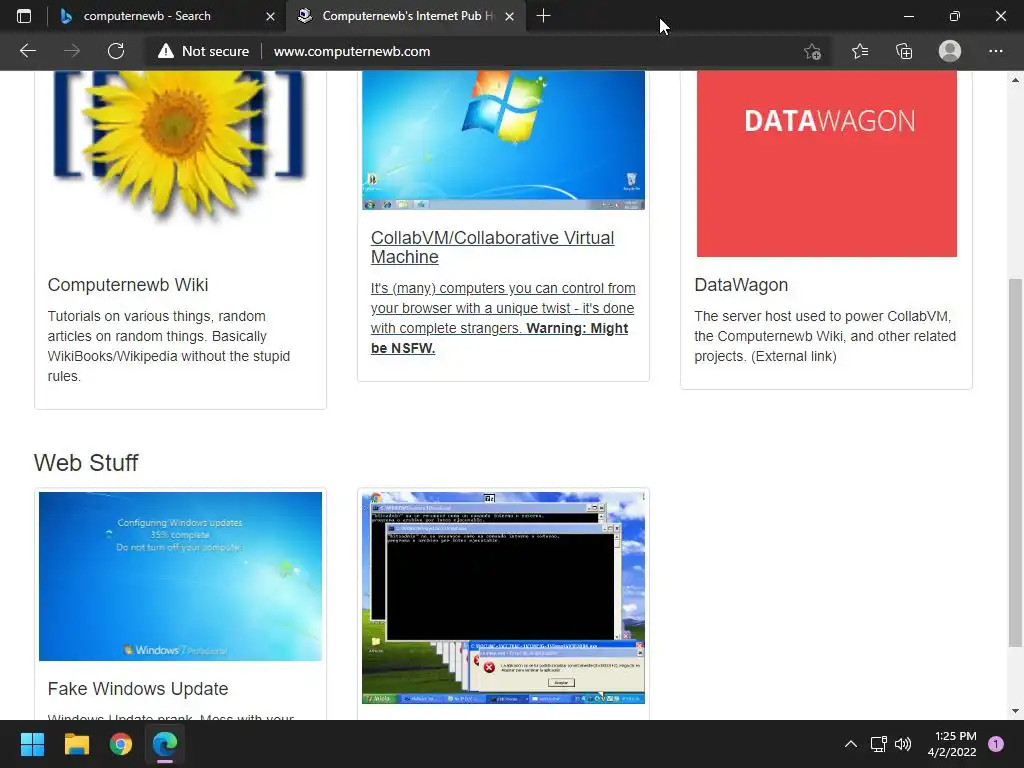Click the DataWagon card title

click(x=741, y=285)
